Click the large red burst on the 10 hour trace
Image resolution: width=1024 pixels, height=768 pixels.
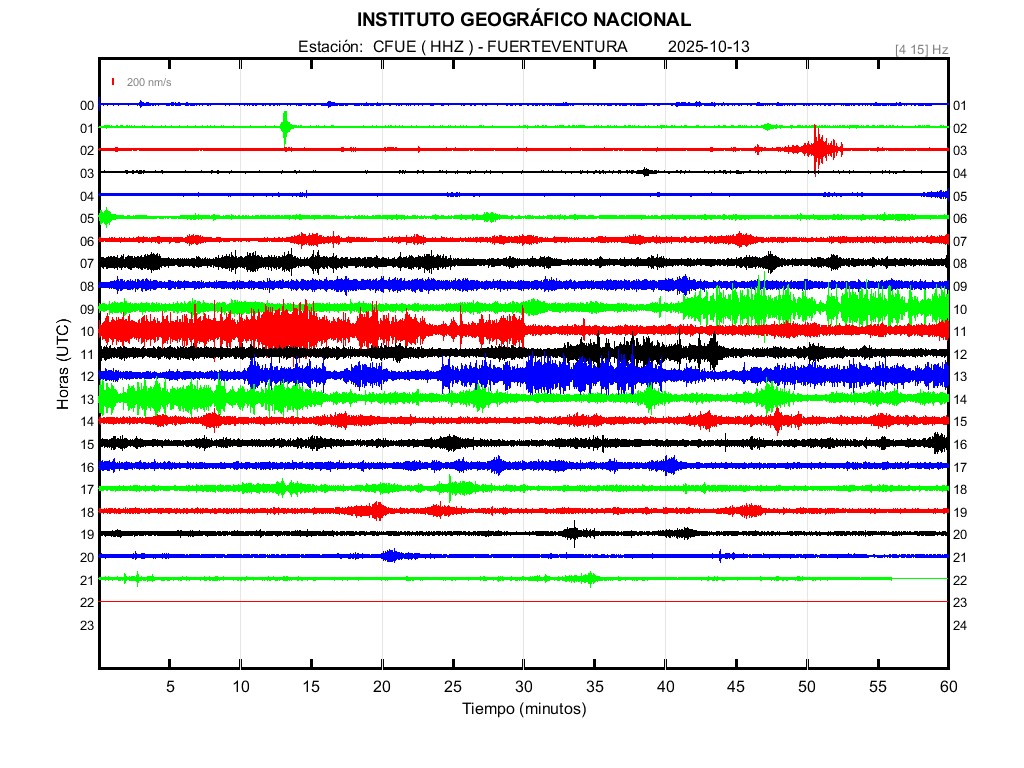[x=290, y=327]
